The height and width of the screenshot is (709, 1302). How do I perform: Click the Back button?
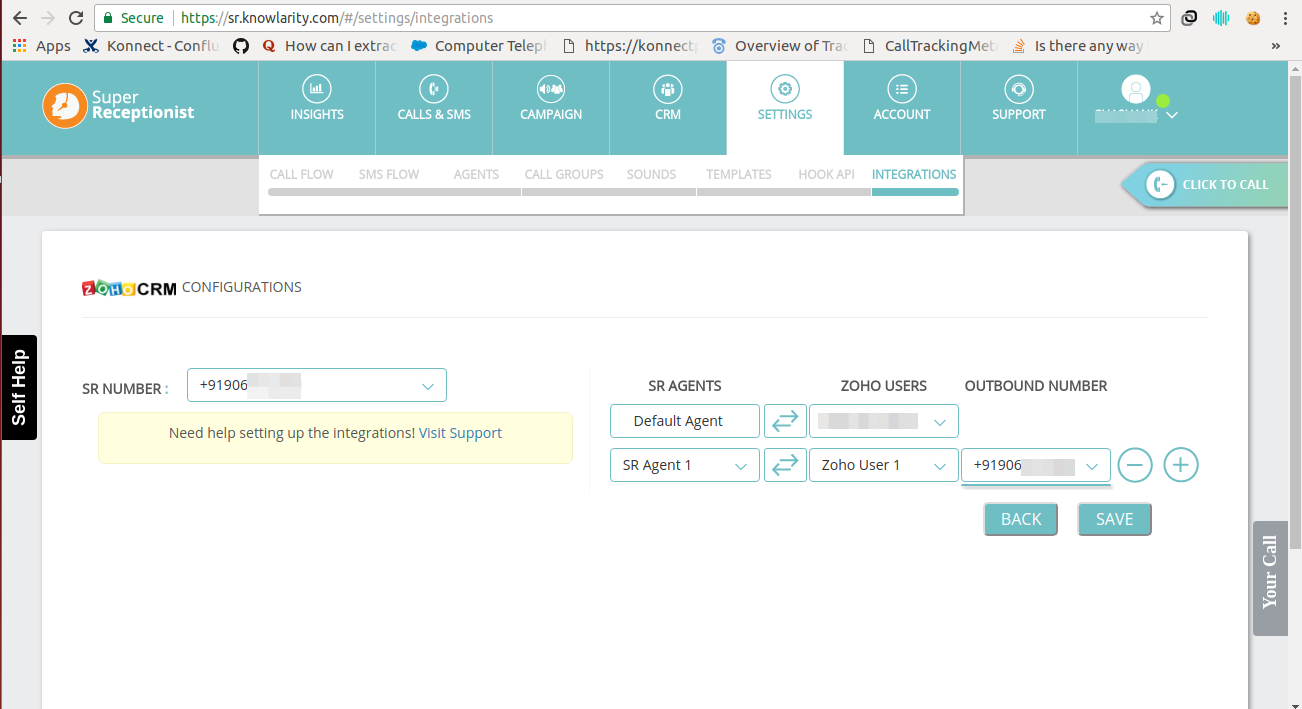click(x=1021, y=519)
